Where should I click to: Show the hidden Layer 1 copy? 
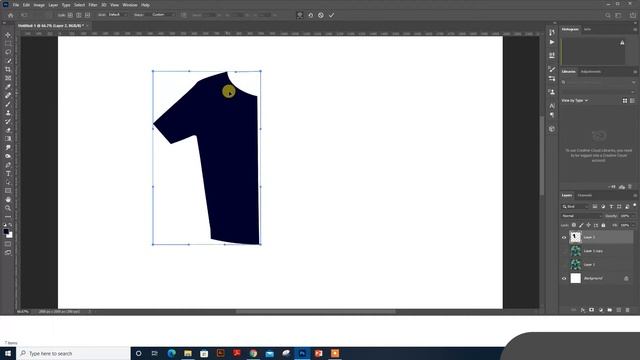[564, 251]
